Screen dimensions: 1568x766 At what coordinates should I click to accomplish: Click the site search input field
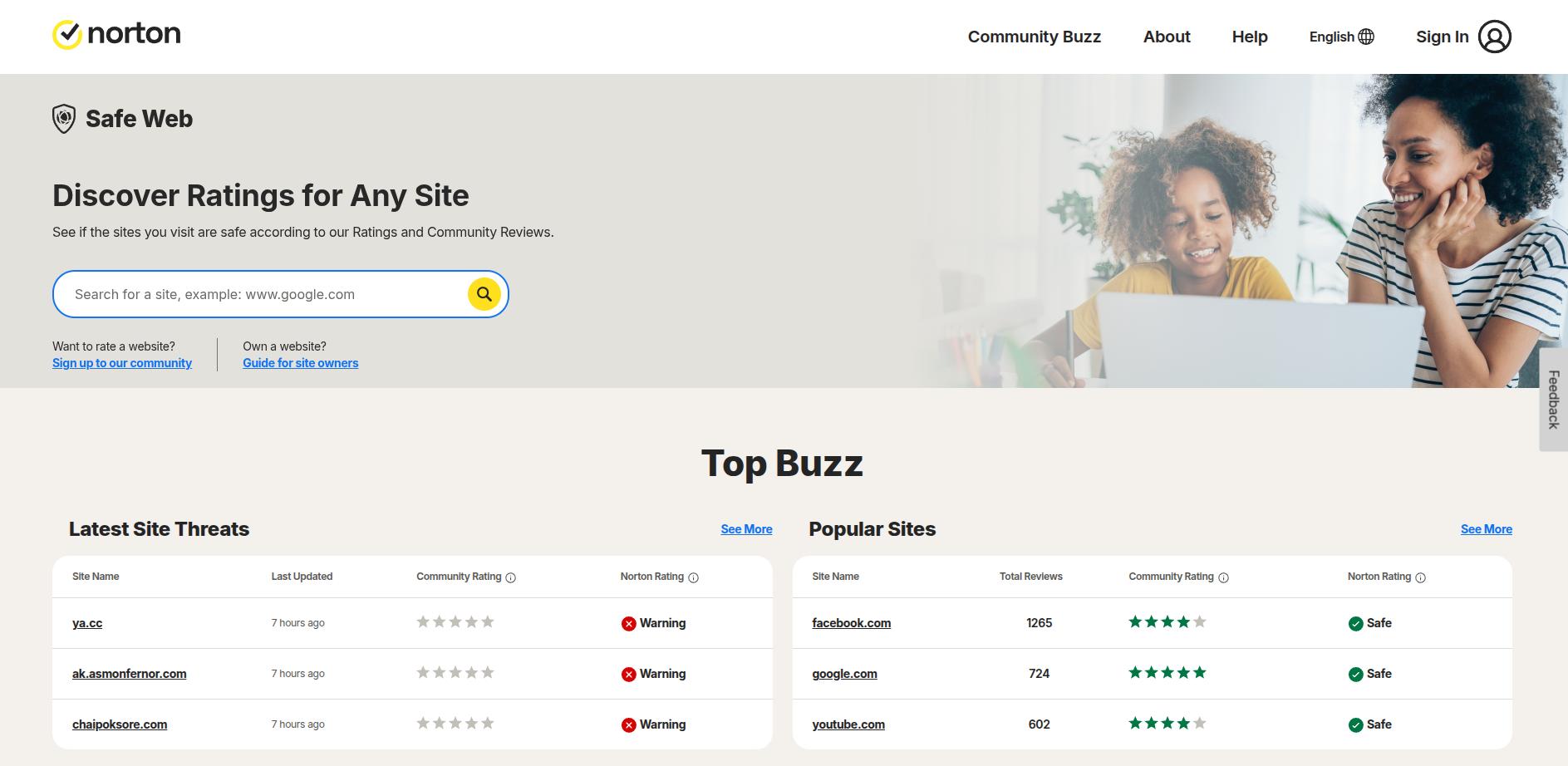tap(249, 293)
